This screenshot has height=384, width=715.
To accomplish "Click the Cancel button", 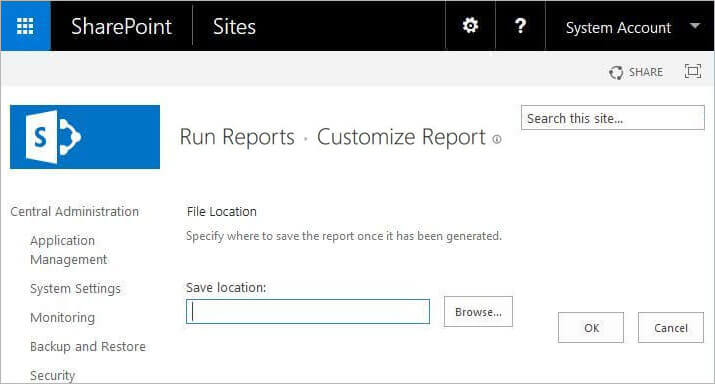I will 671,327.
